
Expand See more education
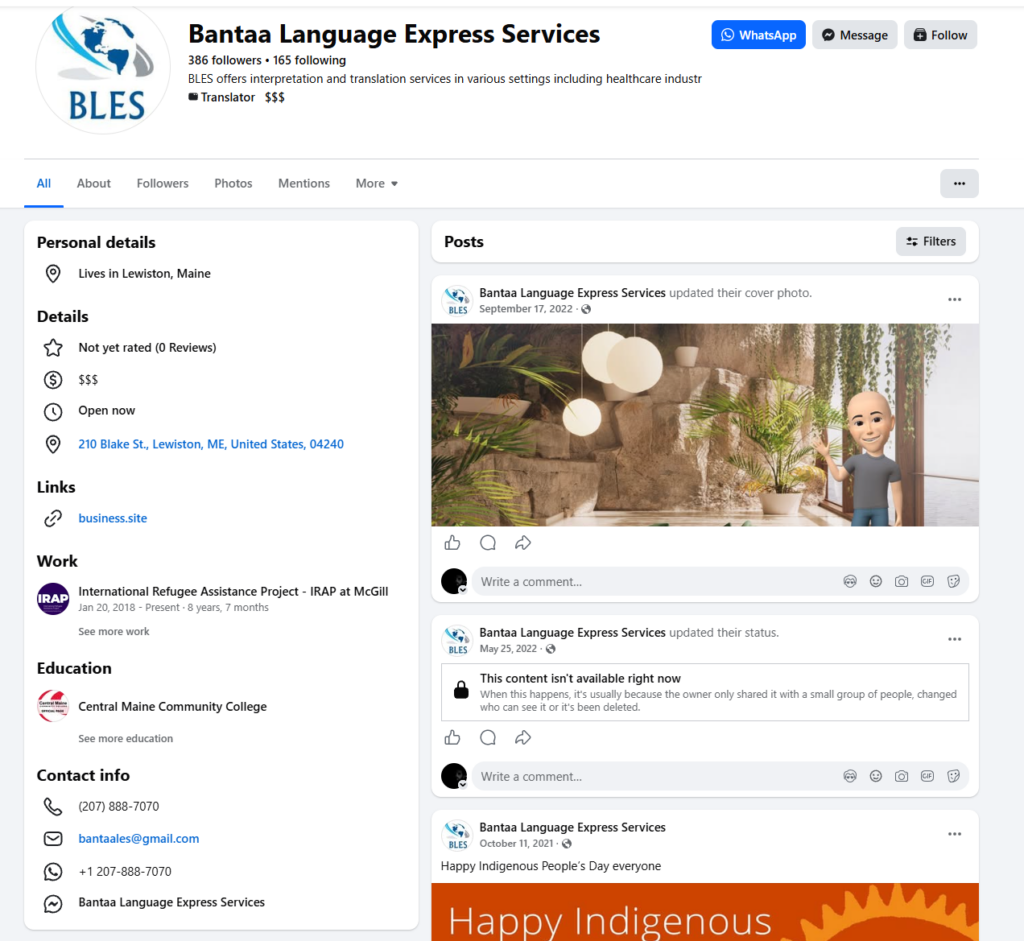125,739
